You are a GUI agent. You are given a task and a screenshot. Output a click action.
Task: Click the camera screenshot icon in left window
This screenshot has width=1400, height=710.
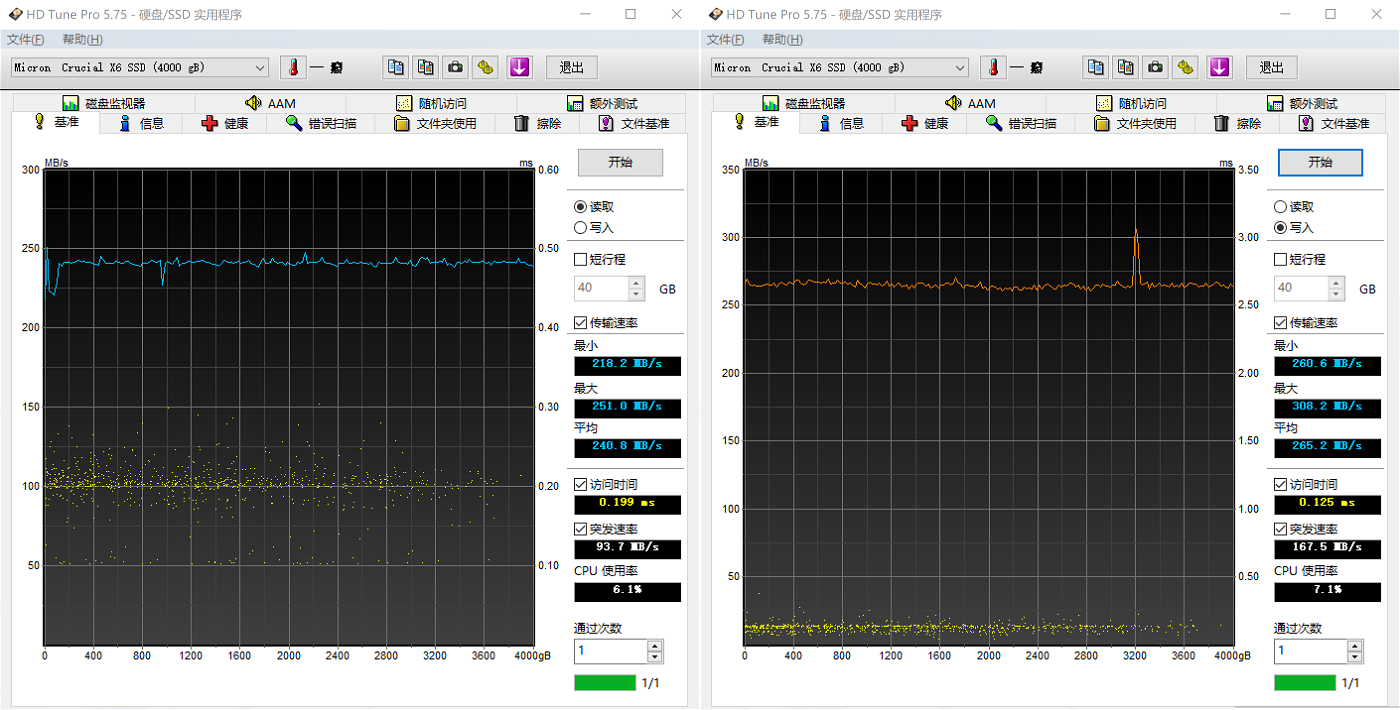pos(455,67)
